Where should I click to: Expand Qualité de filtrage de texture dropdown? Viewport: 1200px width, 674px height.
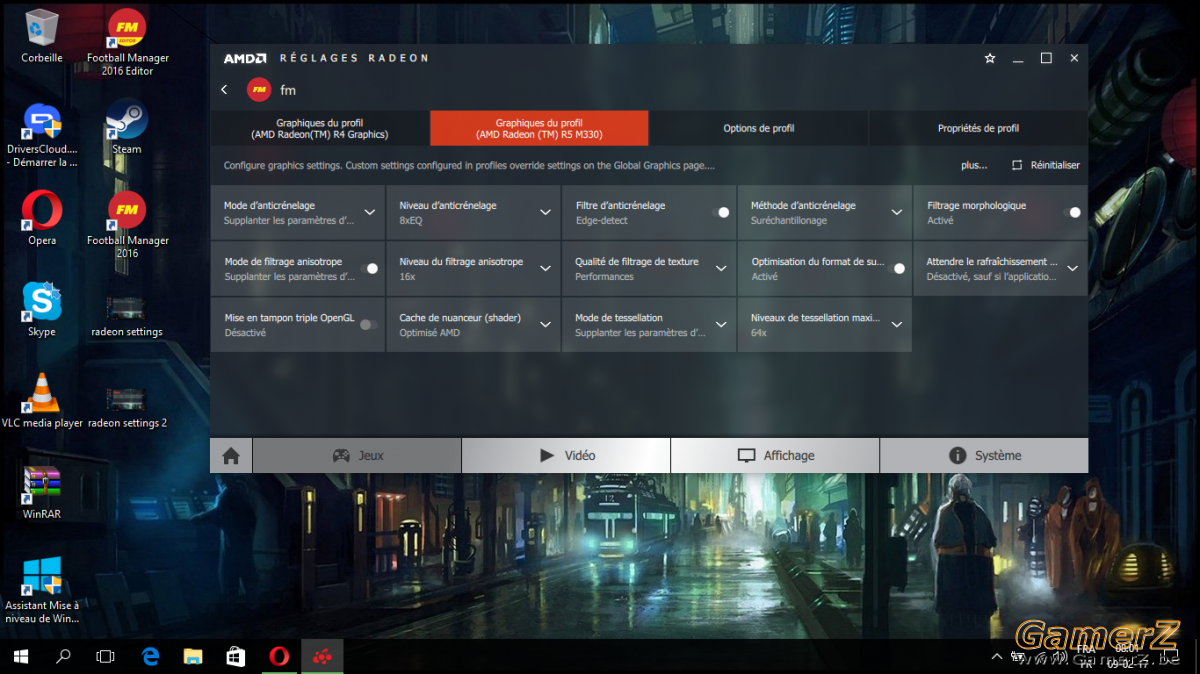(x=721, y=268)
